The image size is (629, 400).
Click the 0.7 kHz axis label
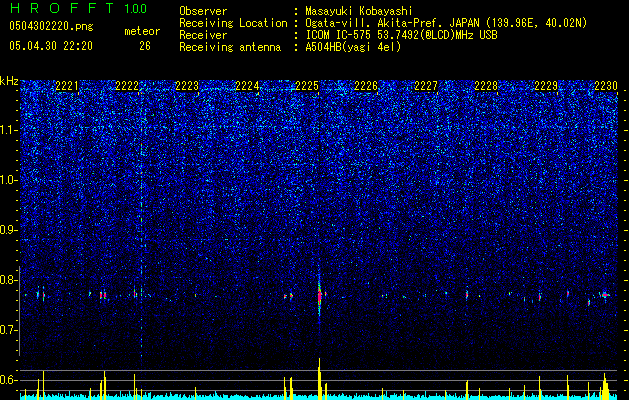pyautogui.click(x=9, y=330)
